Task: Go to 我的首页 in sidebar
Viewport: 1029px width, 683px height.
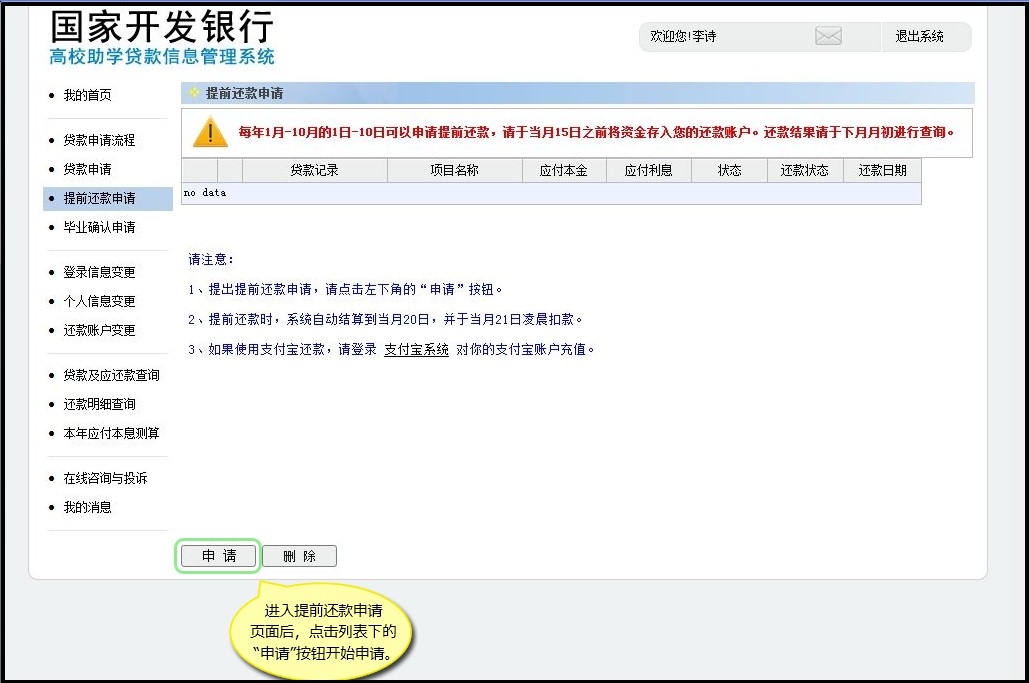Action: (88, 95)
